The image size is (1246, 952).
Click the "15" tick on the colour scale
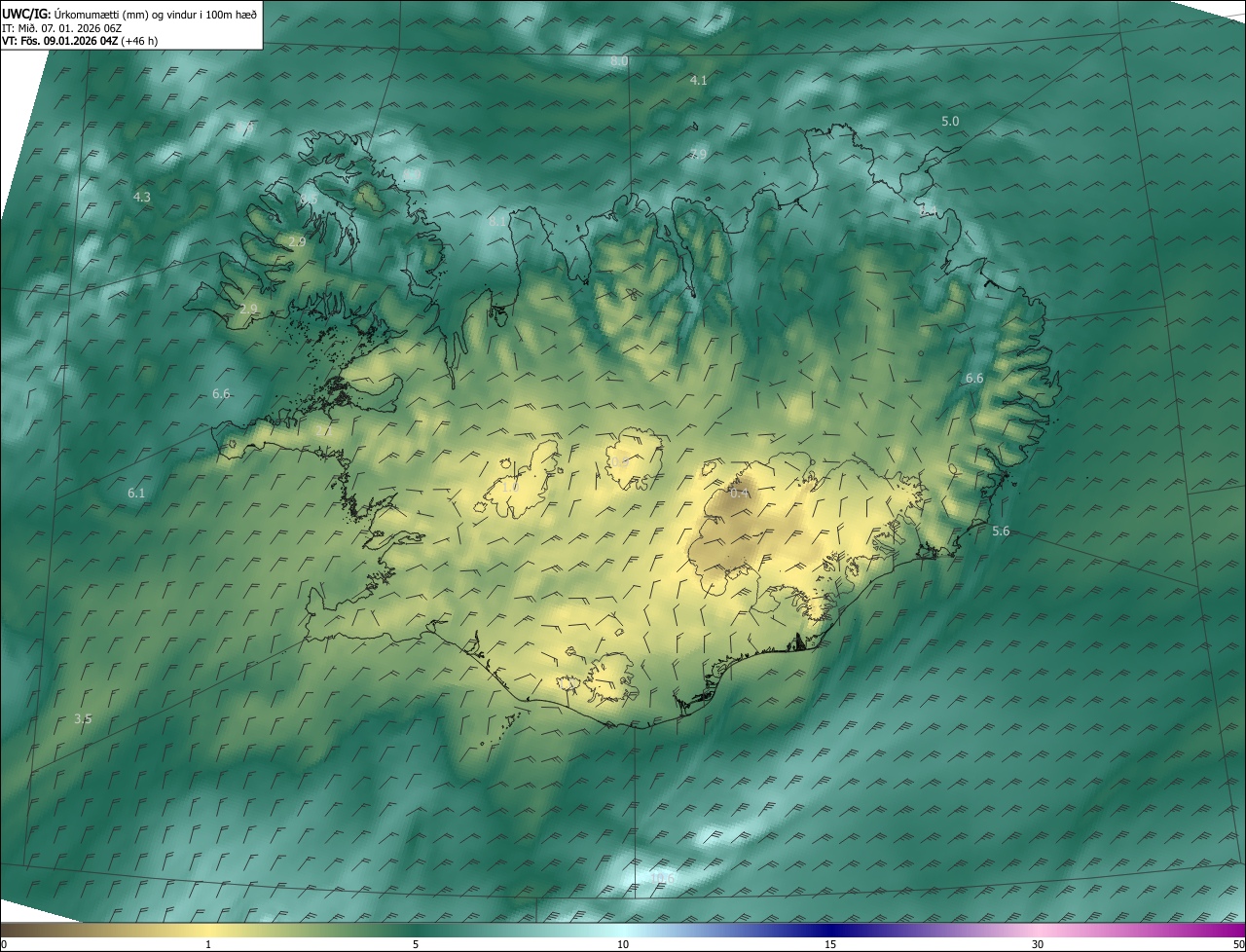click(x=830, y=945)
